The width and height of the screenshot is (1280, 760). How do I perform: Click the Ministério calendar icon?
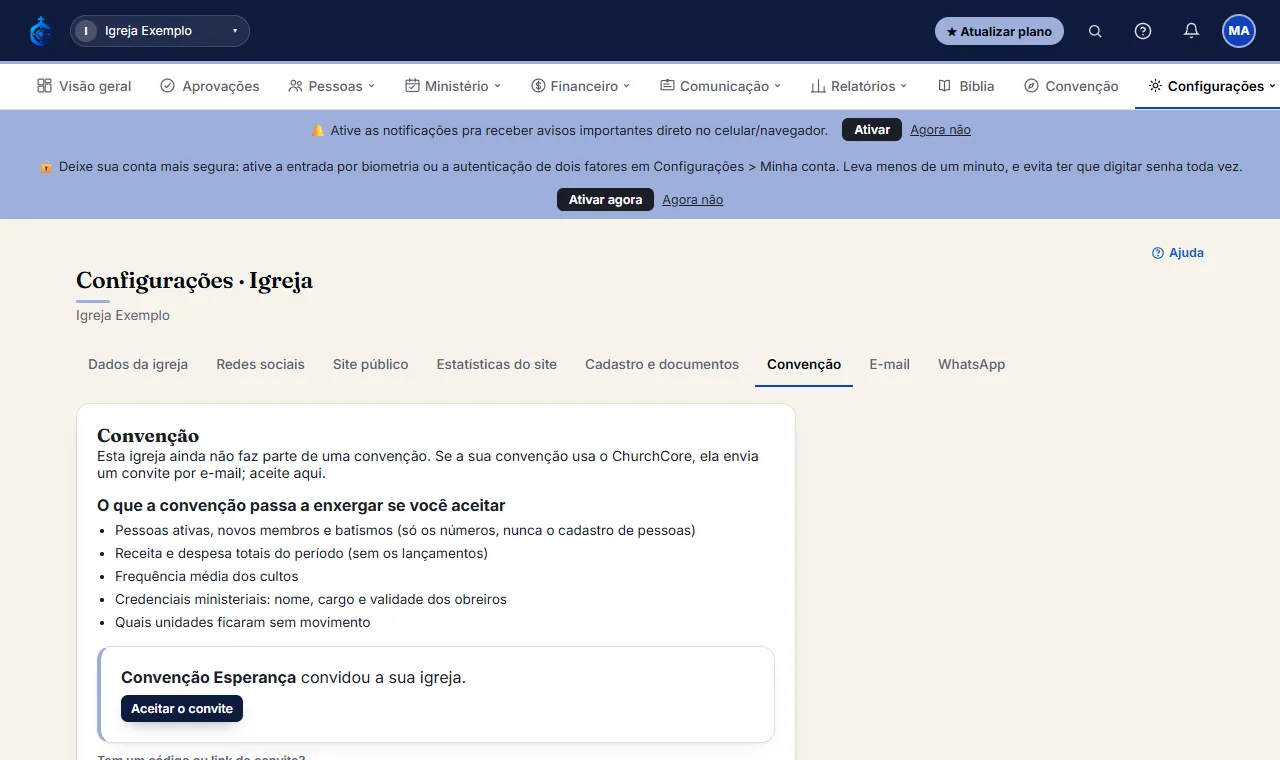[412, 86]
